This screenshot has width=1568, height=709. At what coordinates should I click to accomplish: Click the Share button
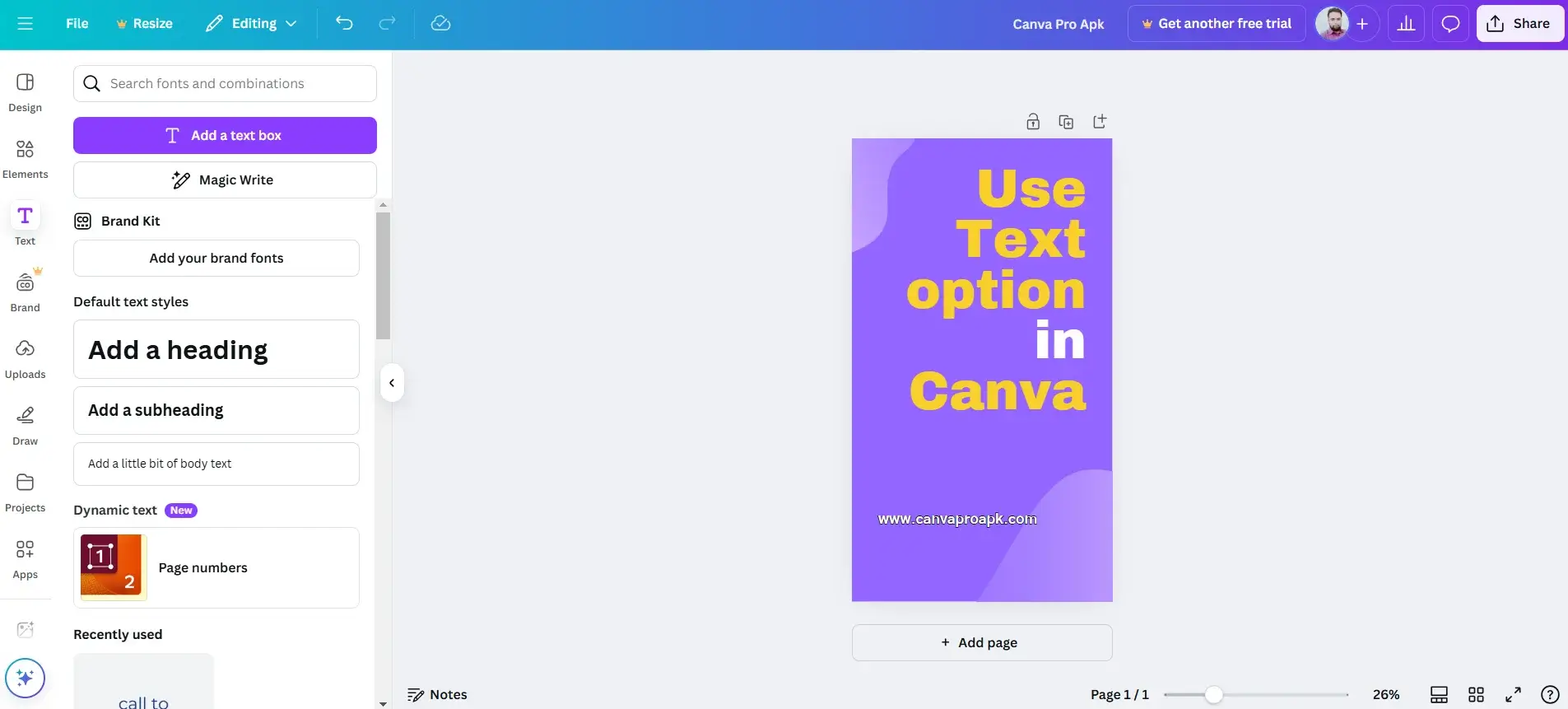point(1519,24)
